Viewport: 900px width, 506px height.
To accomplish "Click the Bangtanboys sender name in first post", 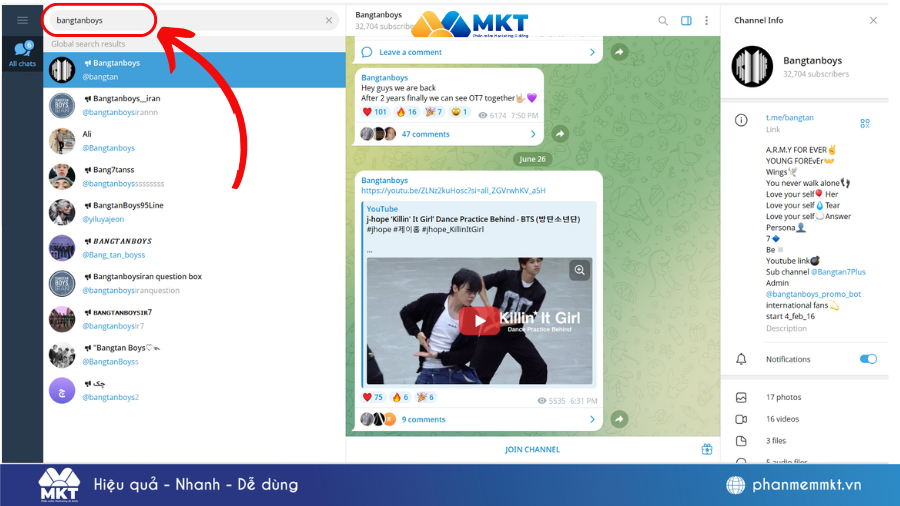I will [385, 77].
